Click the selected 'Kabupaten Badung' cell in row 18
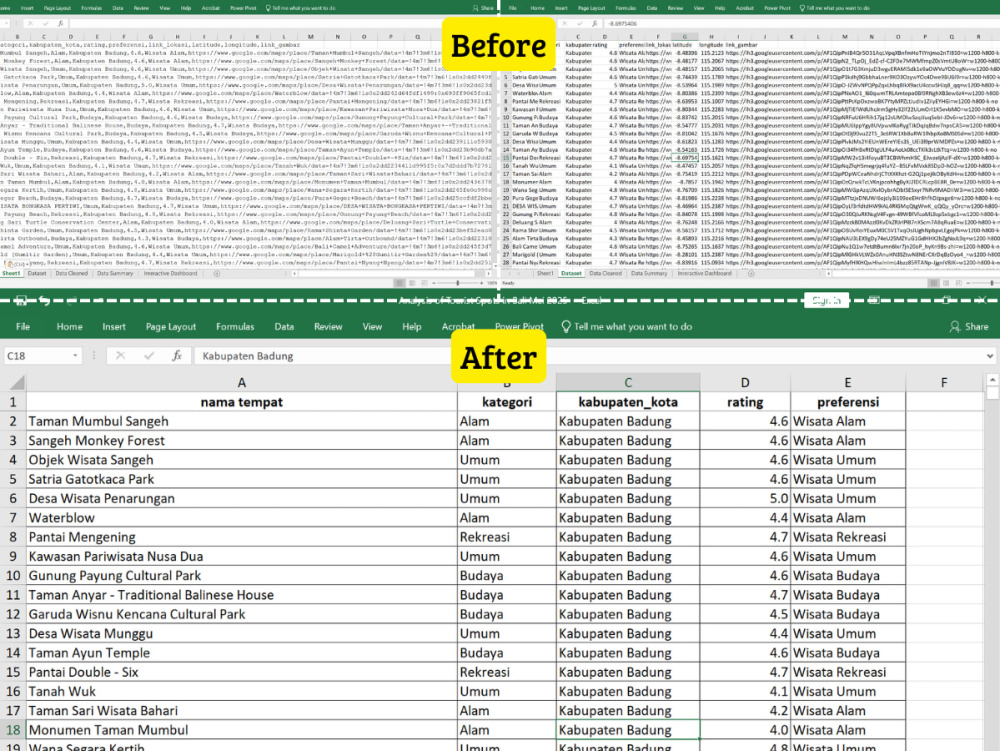This screenshot has width=1000, height=751. coord(628,730)
